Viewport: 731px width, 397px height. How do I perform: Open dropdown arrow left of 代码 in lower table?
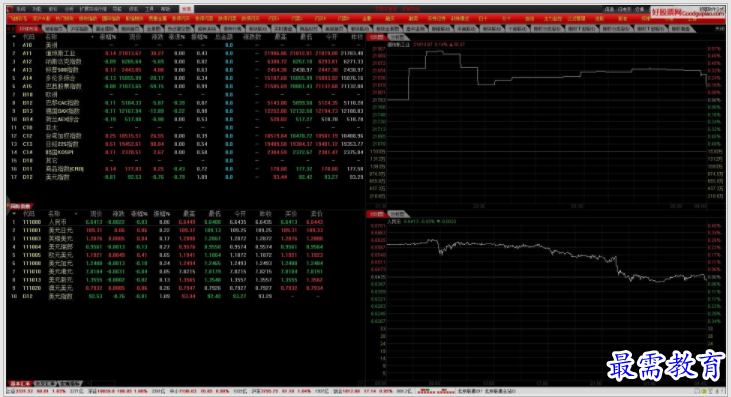tap(14, 213)
